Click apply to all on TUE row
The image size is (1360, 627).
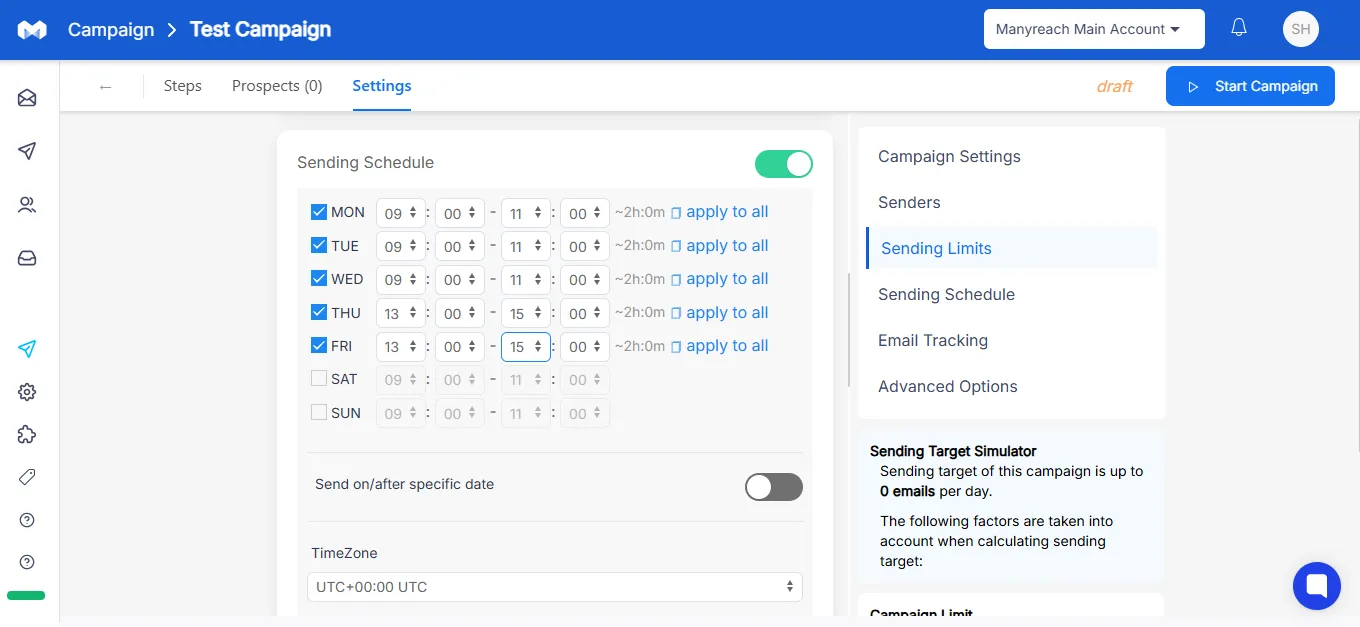coord(727,246)
